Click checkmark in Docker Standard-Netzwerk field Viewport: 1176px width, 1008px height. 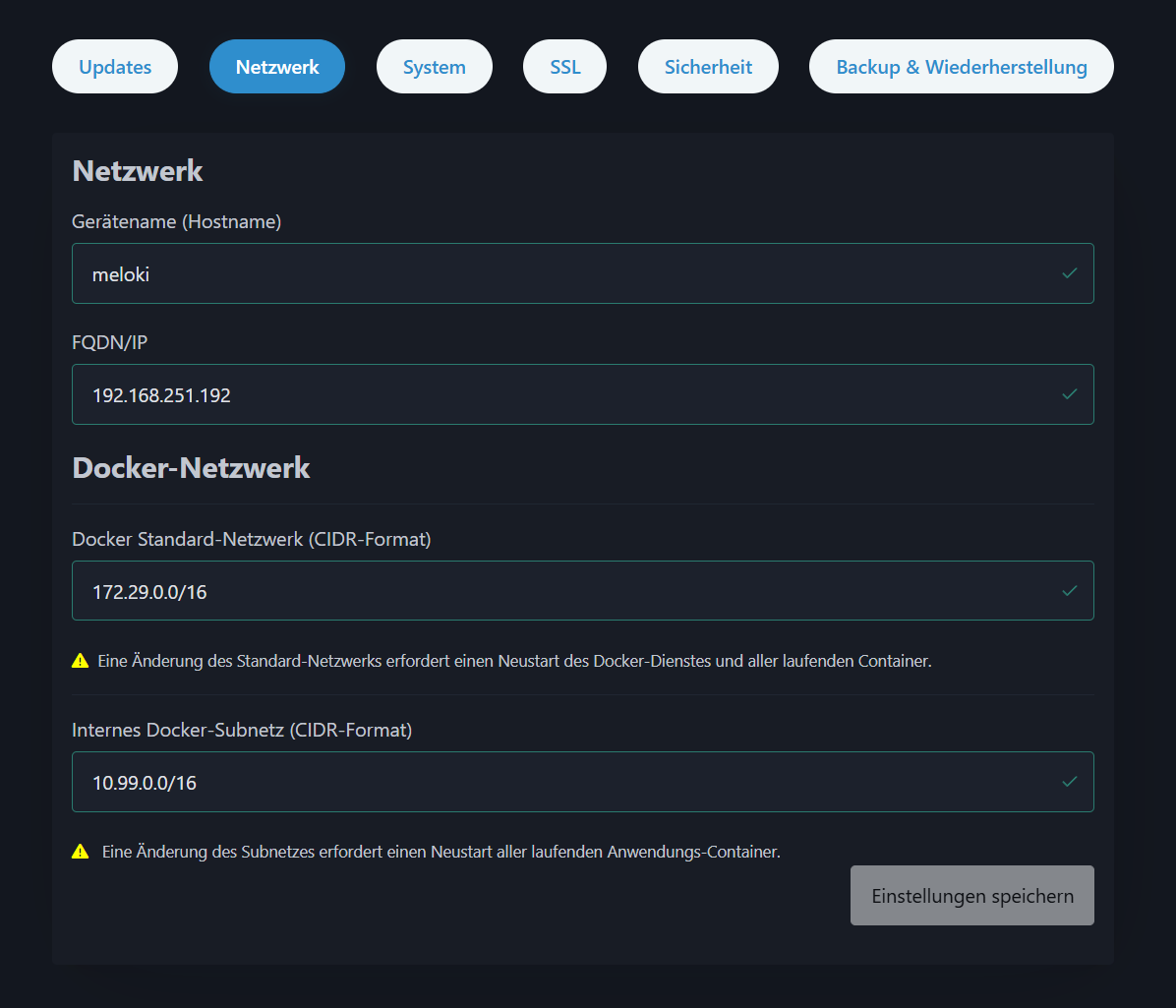click(x=1070, y=590)
